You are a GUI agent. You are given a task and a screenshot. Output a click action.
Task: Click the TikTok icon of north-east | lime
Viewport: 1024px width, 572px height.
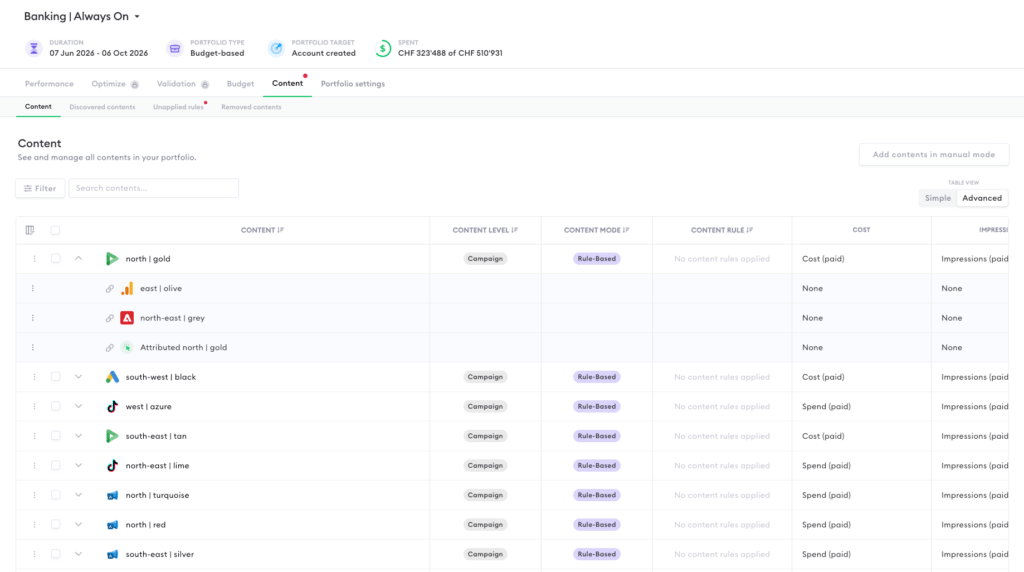[x=112, y=466]
